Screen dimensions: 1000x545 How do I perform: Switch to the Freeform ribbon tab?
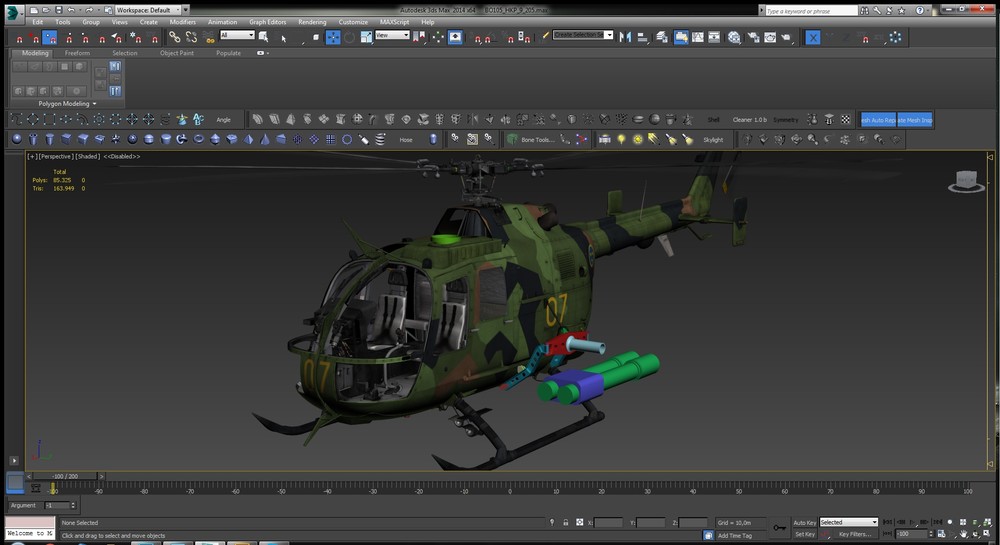coord(77,53)
